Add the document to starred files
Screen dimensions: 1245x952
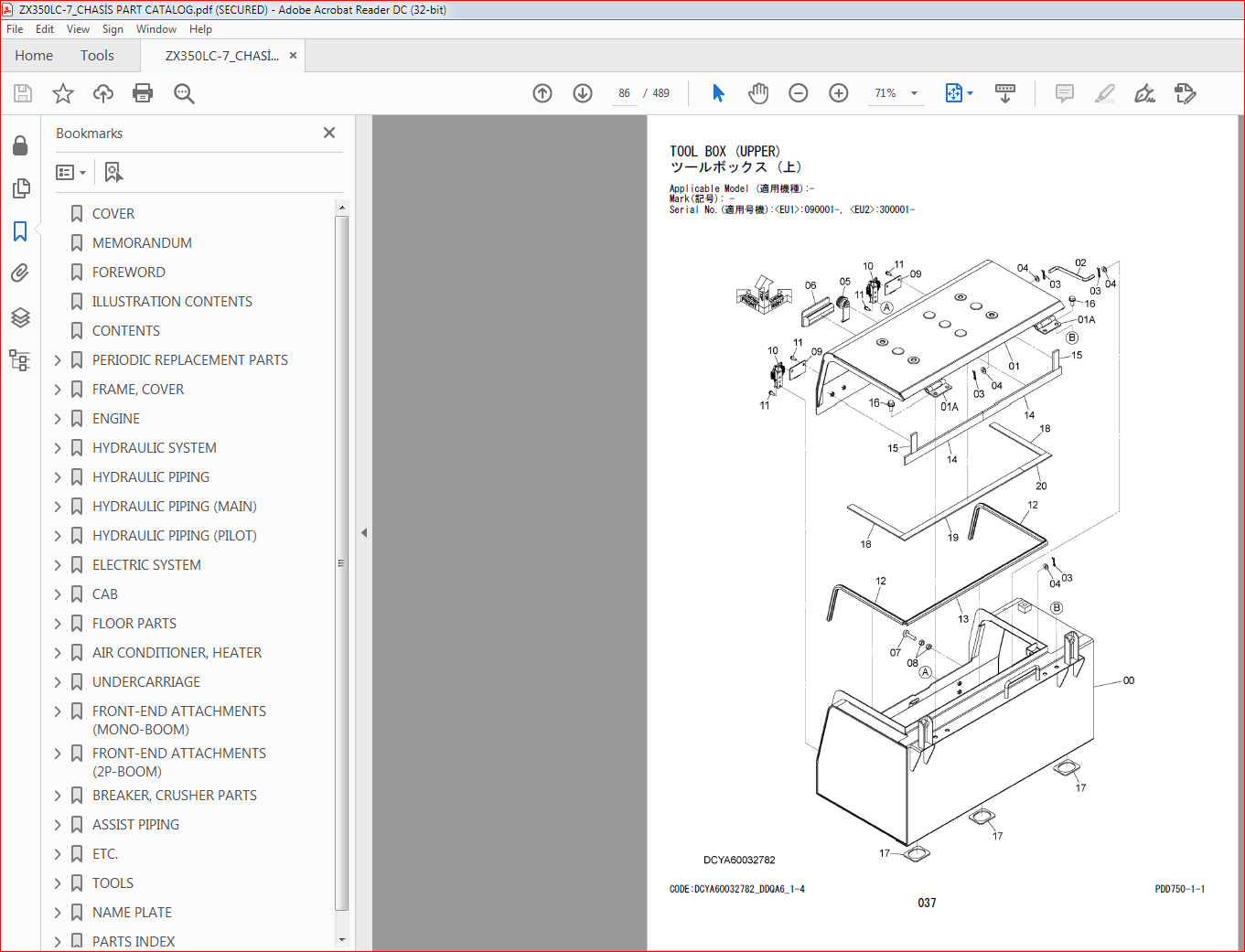click(x=63, y=93)
